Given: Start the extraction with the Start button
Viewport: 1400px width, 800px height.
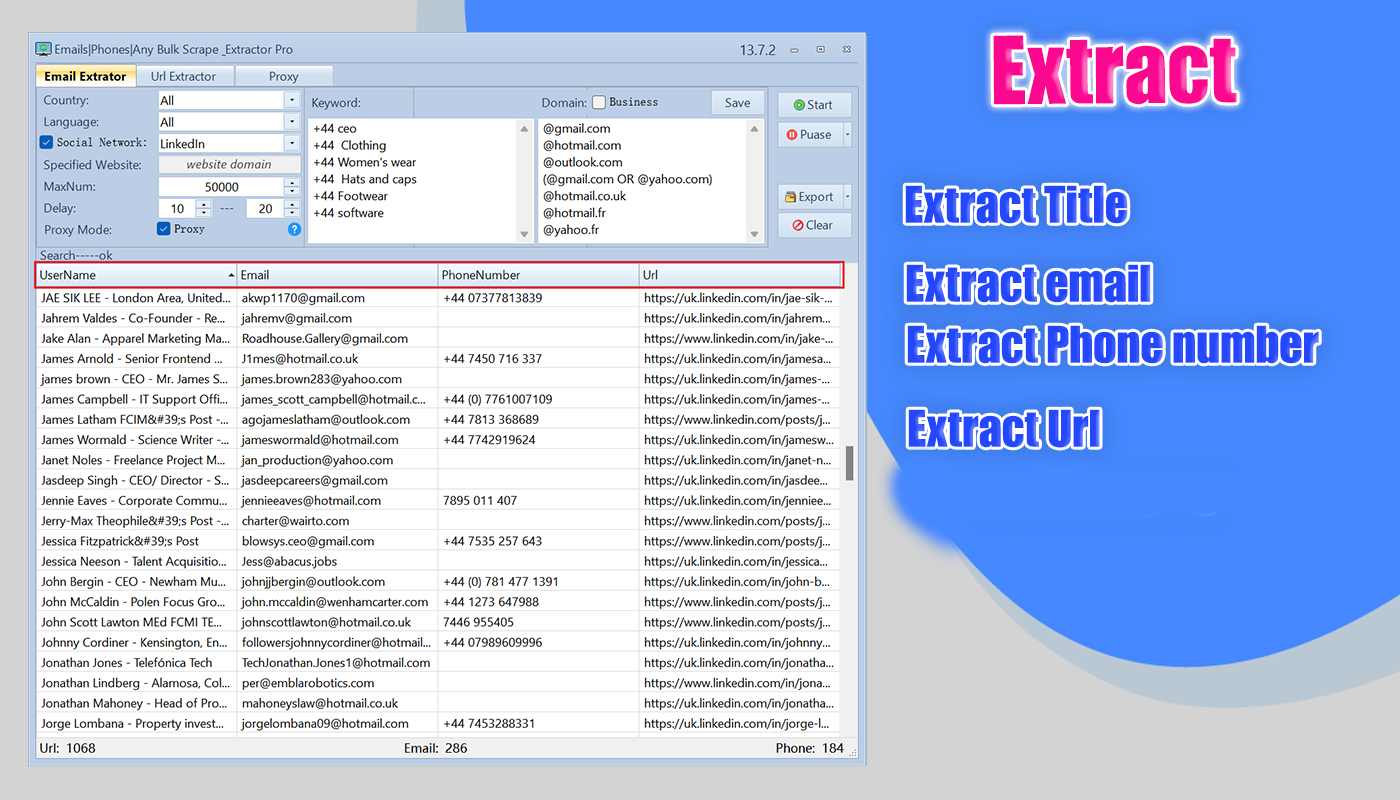Looking at the screenshot, I should pyautogui.click(x=815, y=105).
